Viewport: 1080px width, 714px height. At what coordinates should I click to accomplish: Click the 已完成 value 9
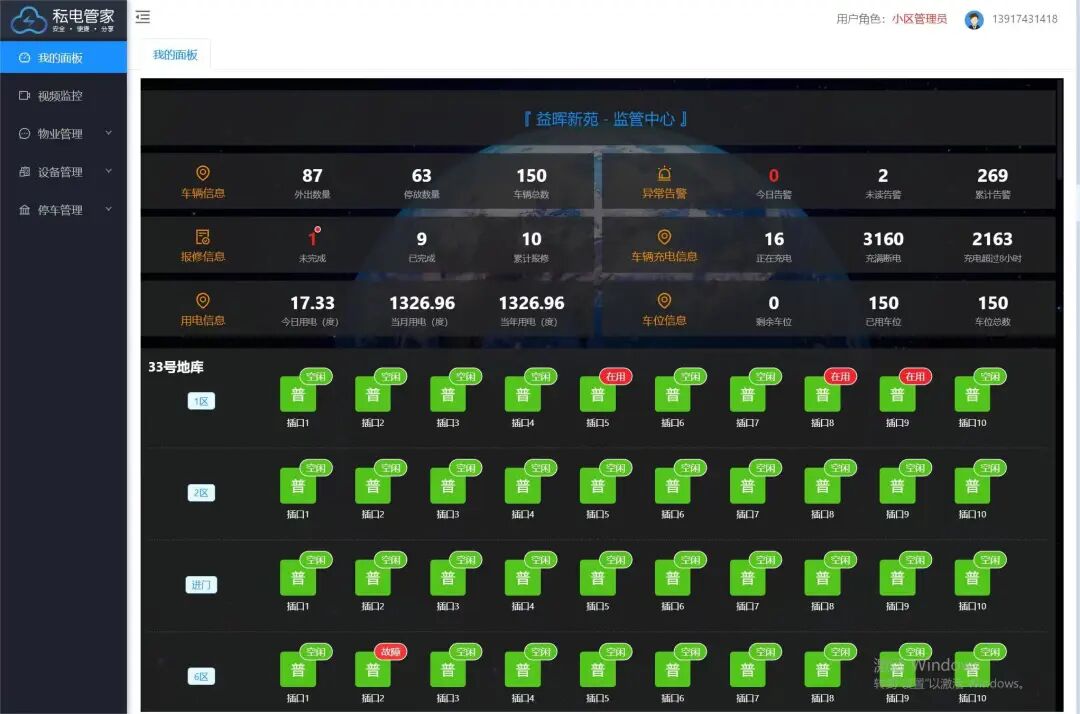422,239
